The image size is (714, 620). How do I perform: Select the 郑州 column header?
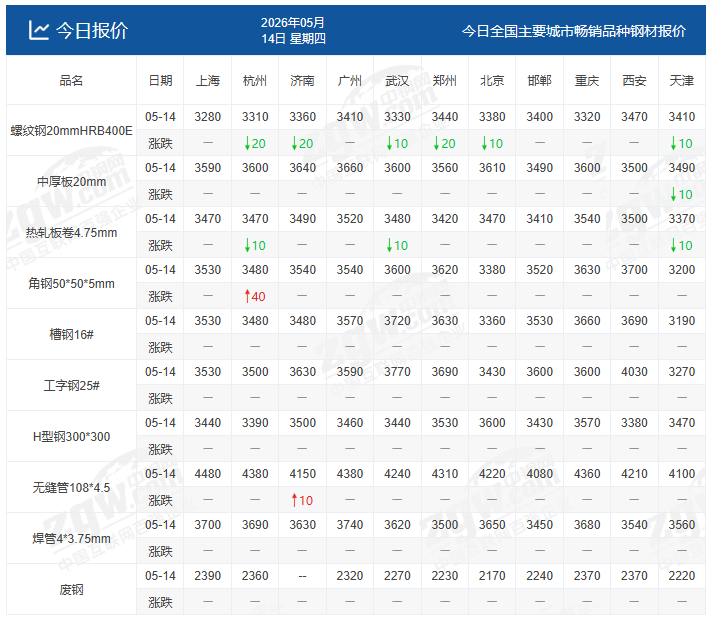pos(445,81)
